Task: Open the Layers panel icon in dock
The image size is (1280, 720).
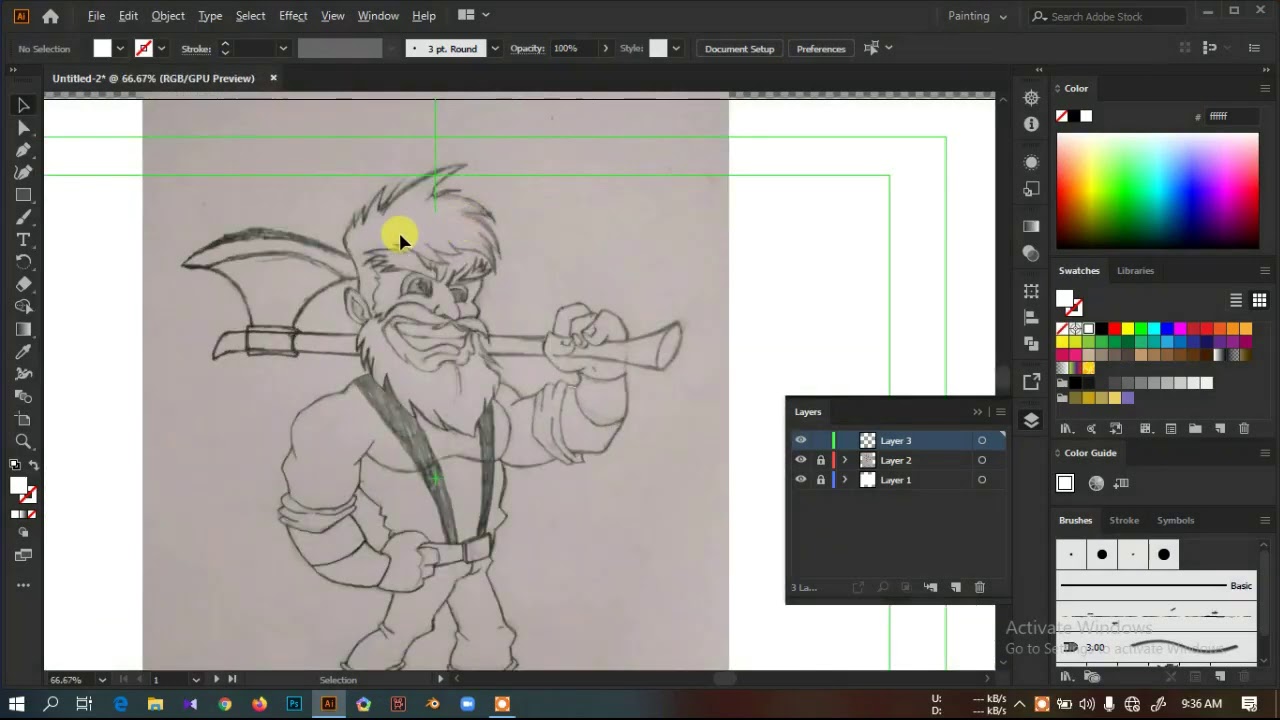Action: coord(1031,420)
